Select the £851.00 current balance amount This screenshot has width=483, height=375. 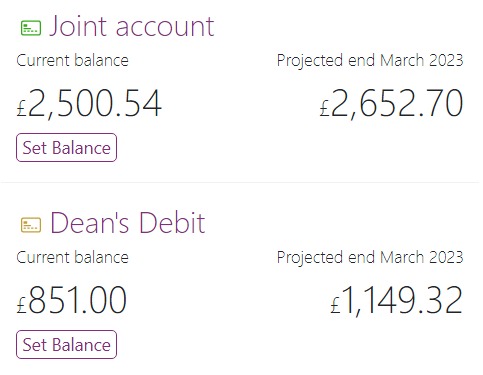(72, 300)
